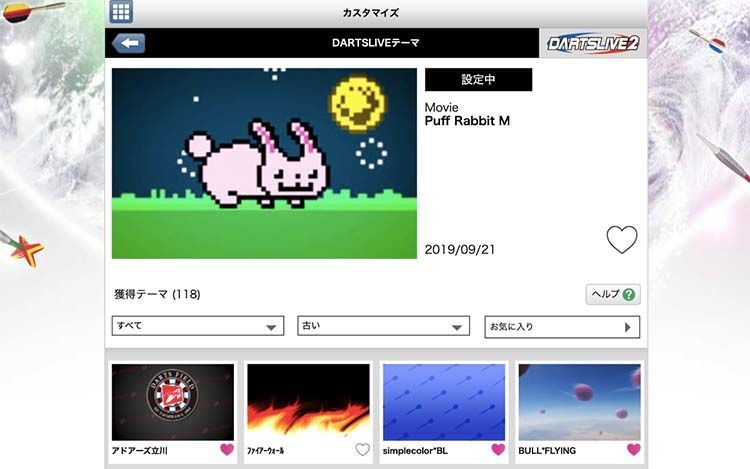Click the Movie type label
Image resolution: width=750 pixels, height=469 pixels.
[441, 108]
